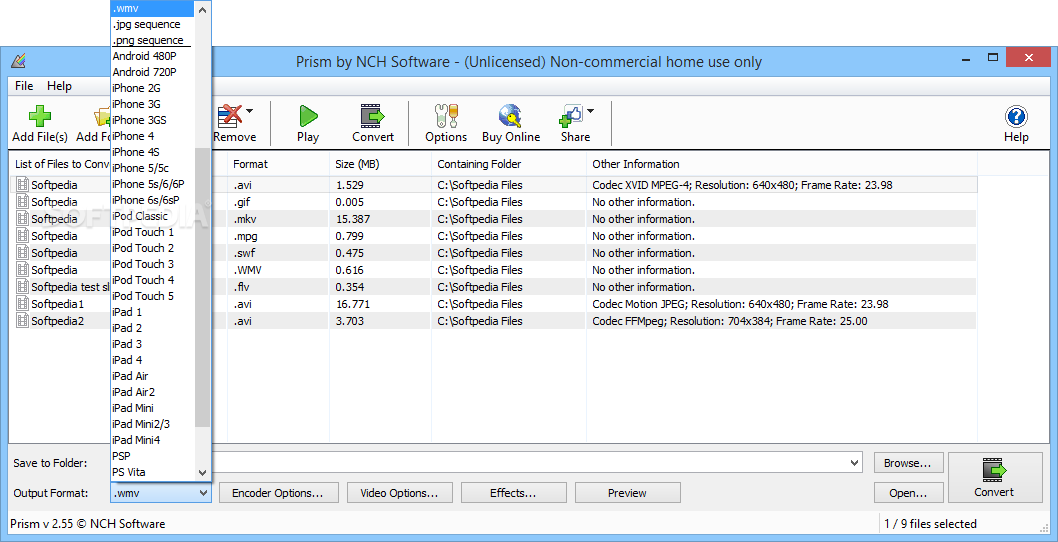1058x542 pixels.
Task: Click the Add File(s) toolbar icon
Action: [40, 116]
